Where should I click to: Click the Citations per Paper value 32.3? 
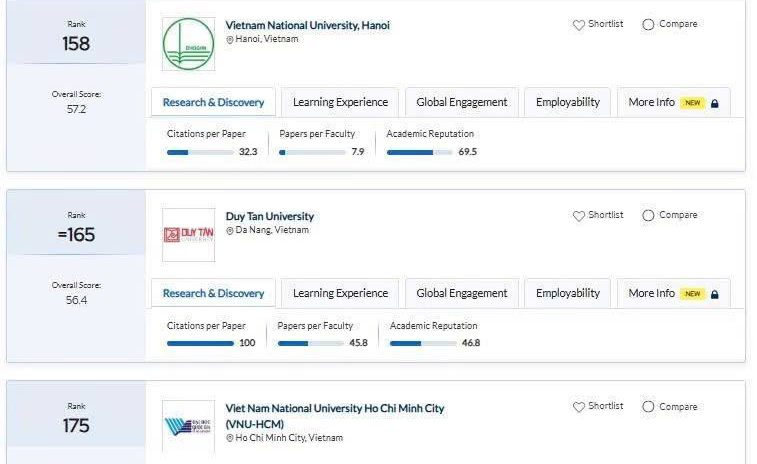(248, 152)
